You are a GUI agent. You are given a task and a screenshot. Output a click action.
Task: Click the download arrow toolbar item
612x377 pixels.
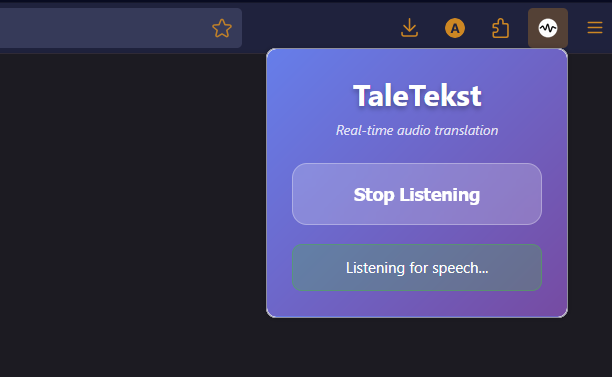click(x=409, y=28)
